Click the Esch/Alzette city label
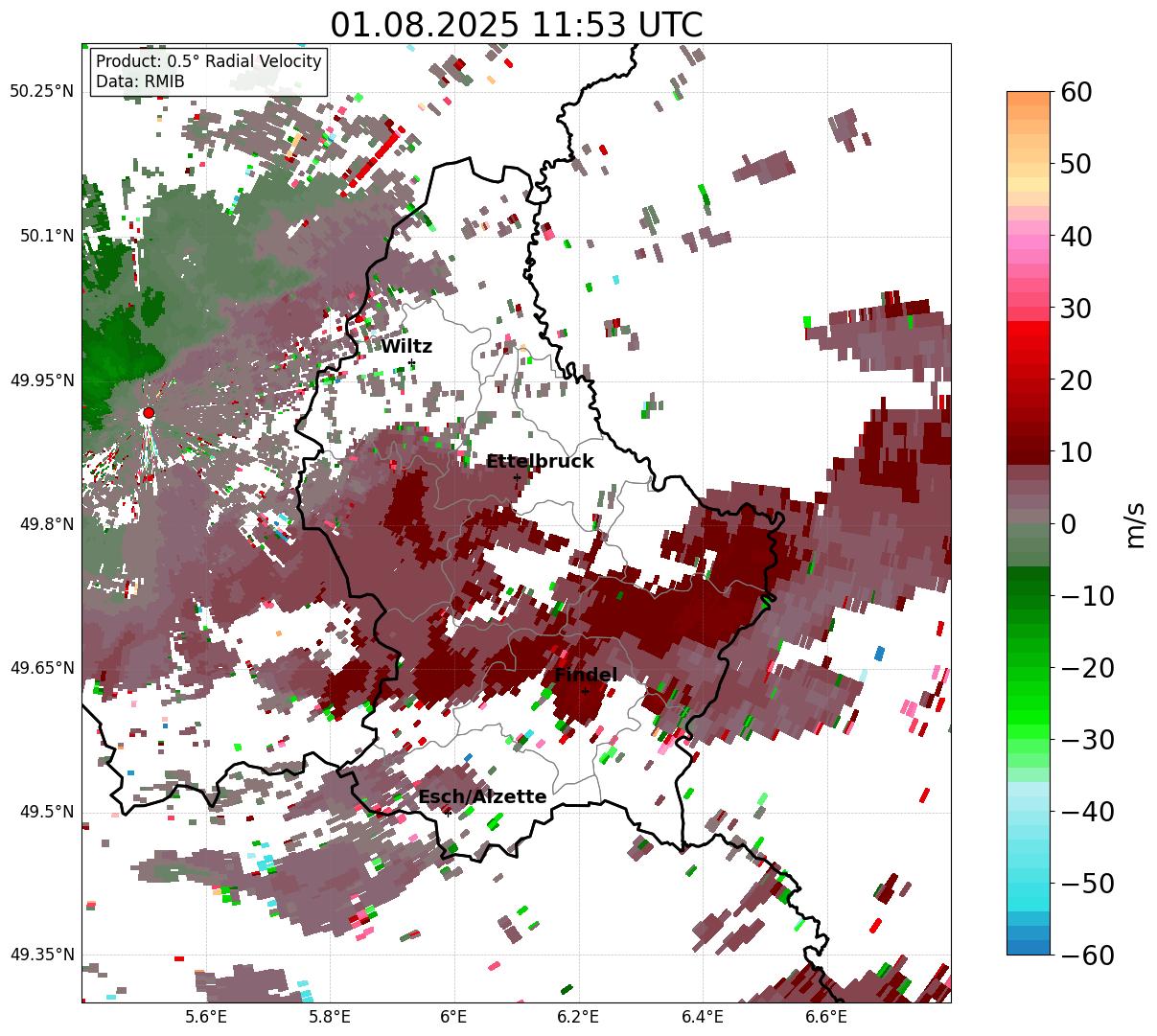Screen dimensions: 1157x1036 [x=482, y=797]
